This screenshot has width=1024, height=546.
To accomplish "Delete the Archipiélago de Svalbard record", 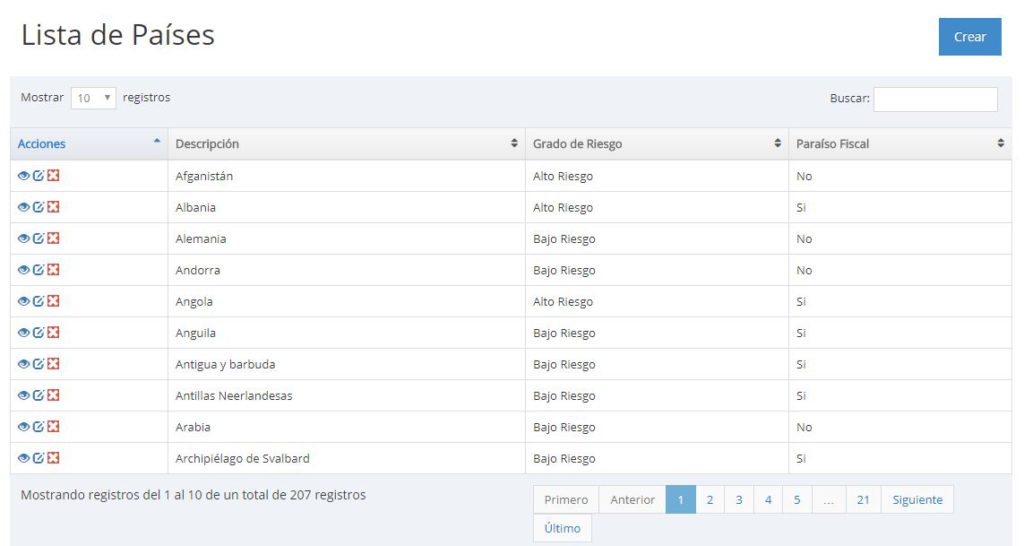I will click(x=54, y=458).
